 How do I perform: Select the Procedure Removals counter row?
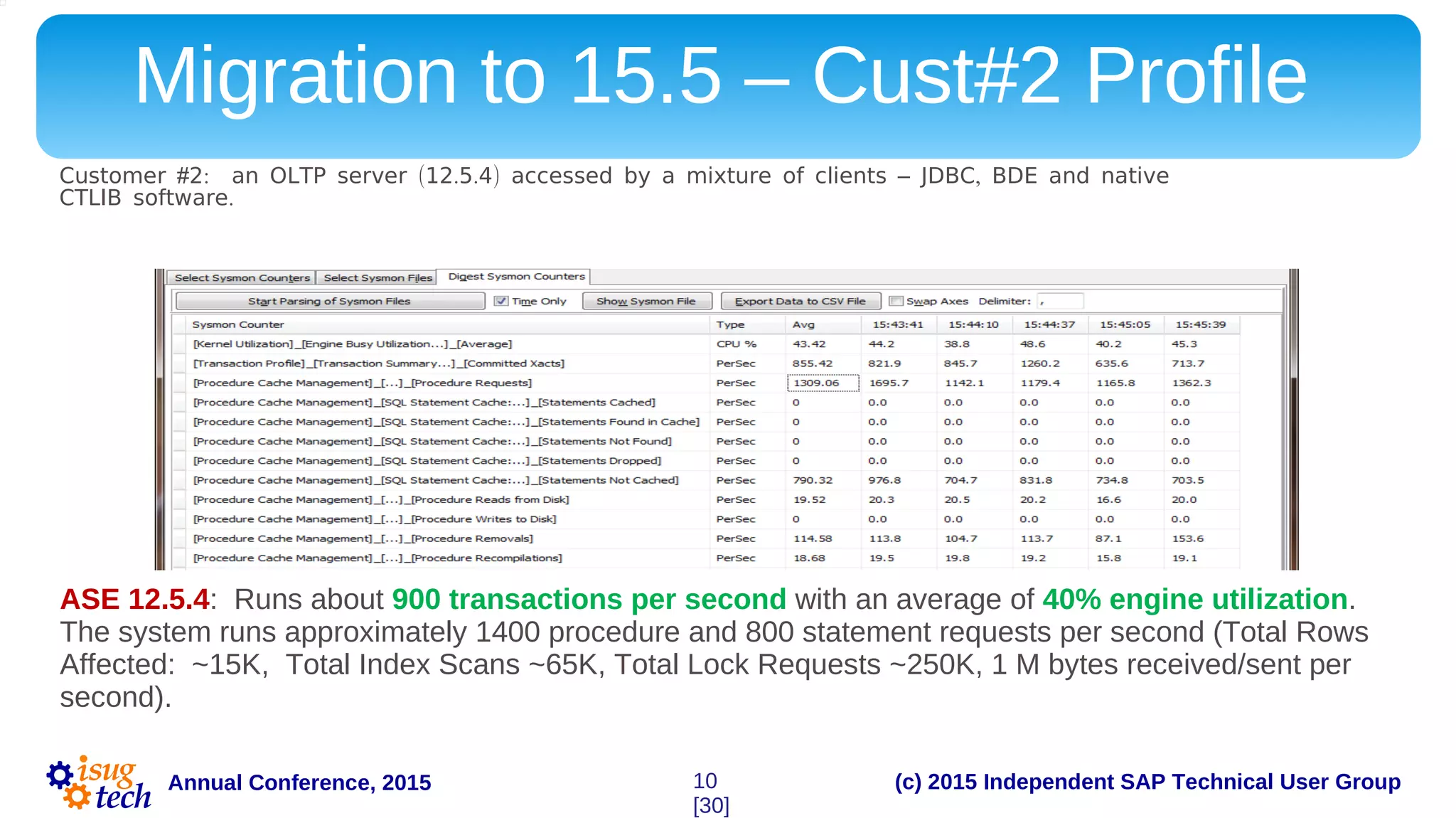707,538
